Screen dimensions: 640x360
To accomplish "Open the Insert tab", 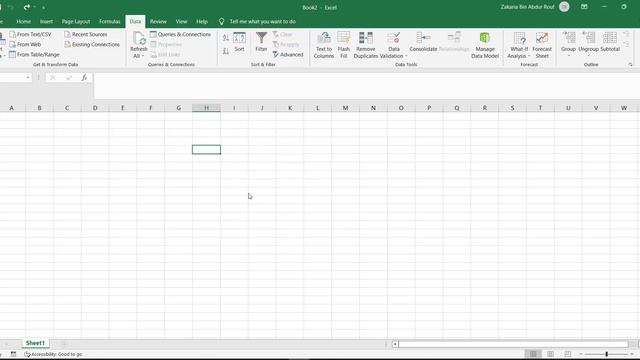I will (46, 21).
